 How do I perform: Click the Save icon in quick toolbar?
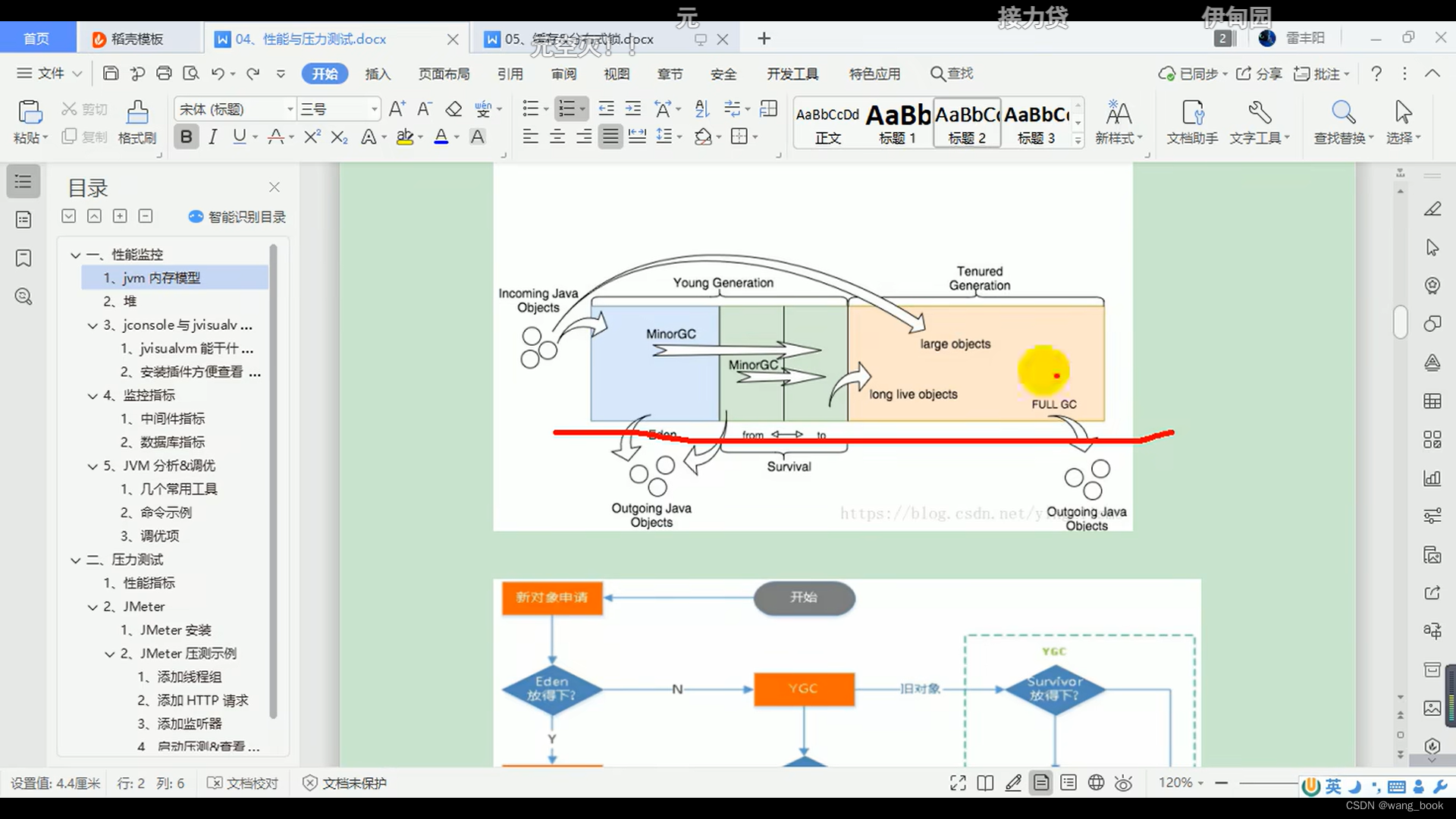(111, 74)
